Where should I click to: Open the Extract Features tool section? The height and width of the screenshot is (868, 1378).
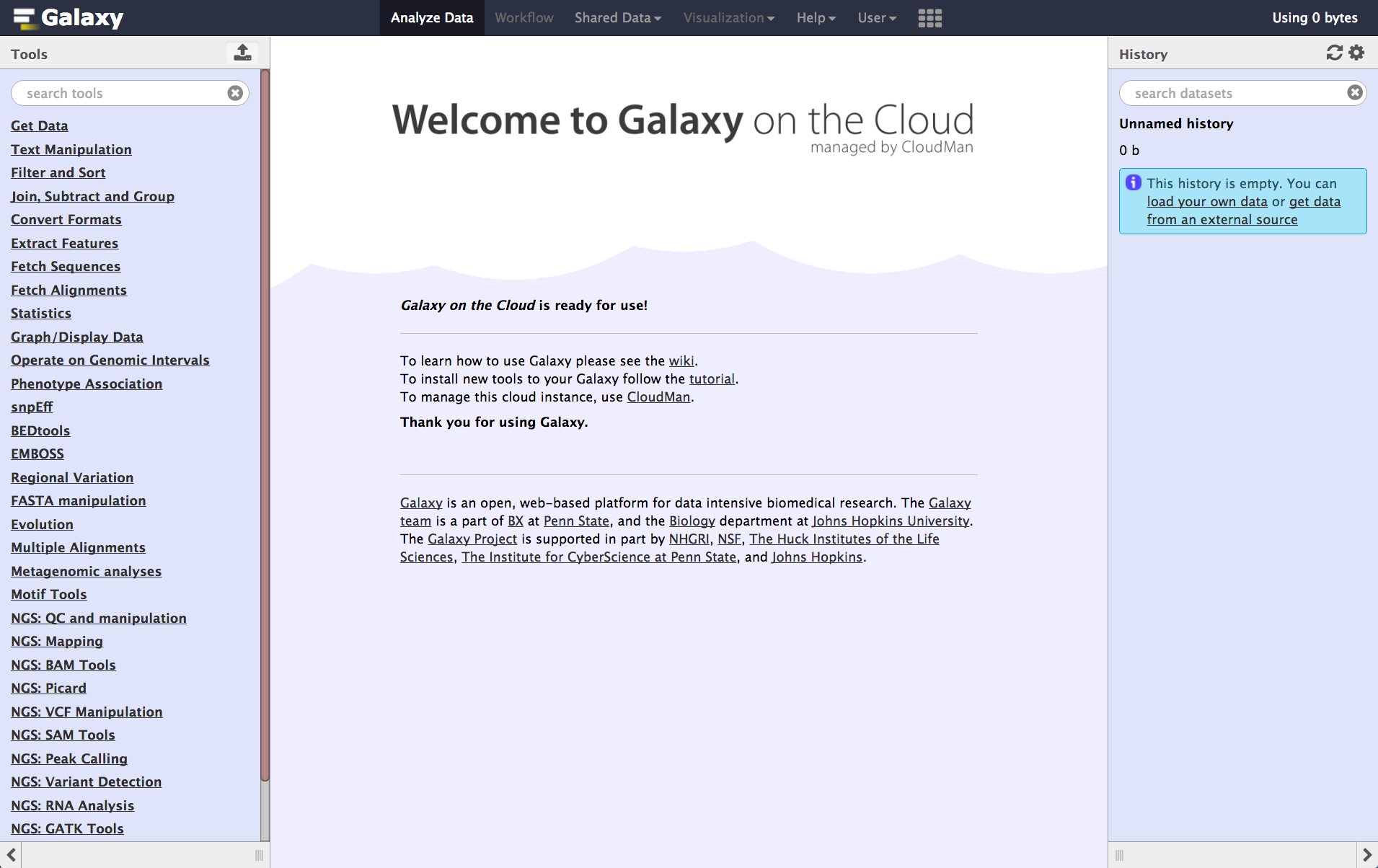click(x=65, y=243)
